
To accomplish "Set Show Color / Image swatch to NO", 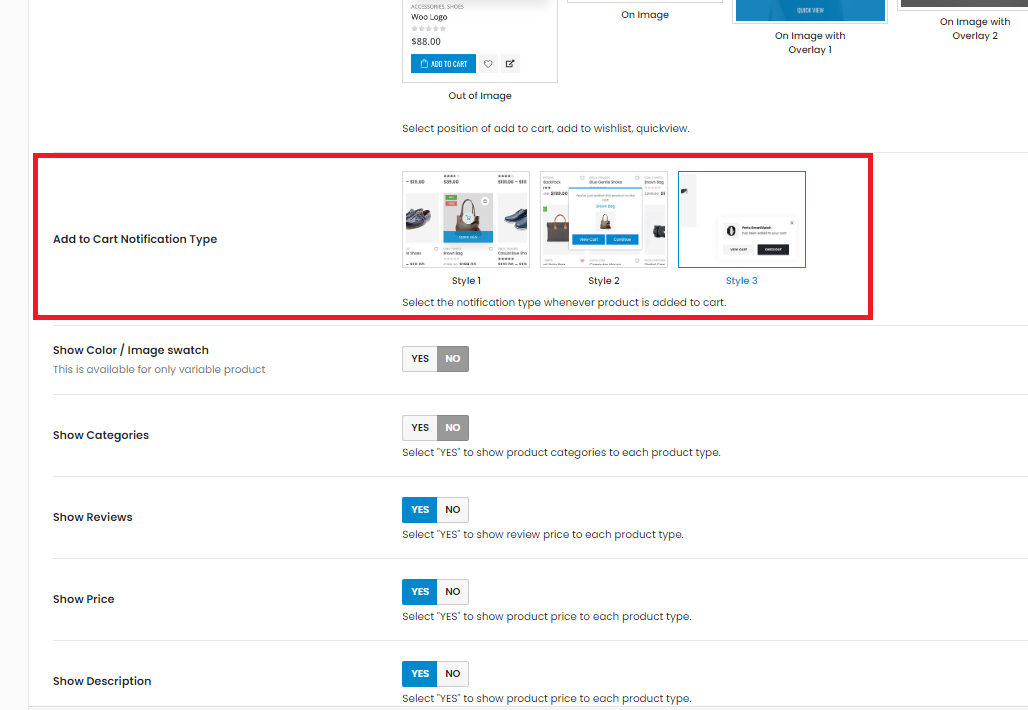I will pos(453,359).
